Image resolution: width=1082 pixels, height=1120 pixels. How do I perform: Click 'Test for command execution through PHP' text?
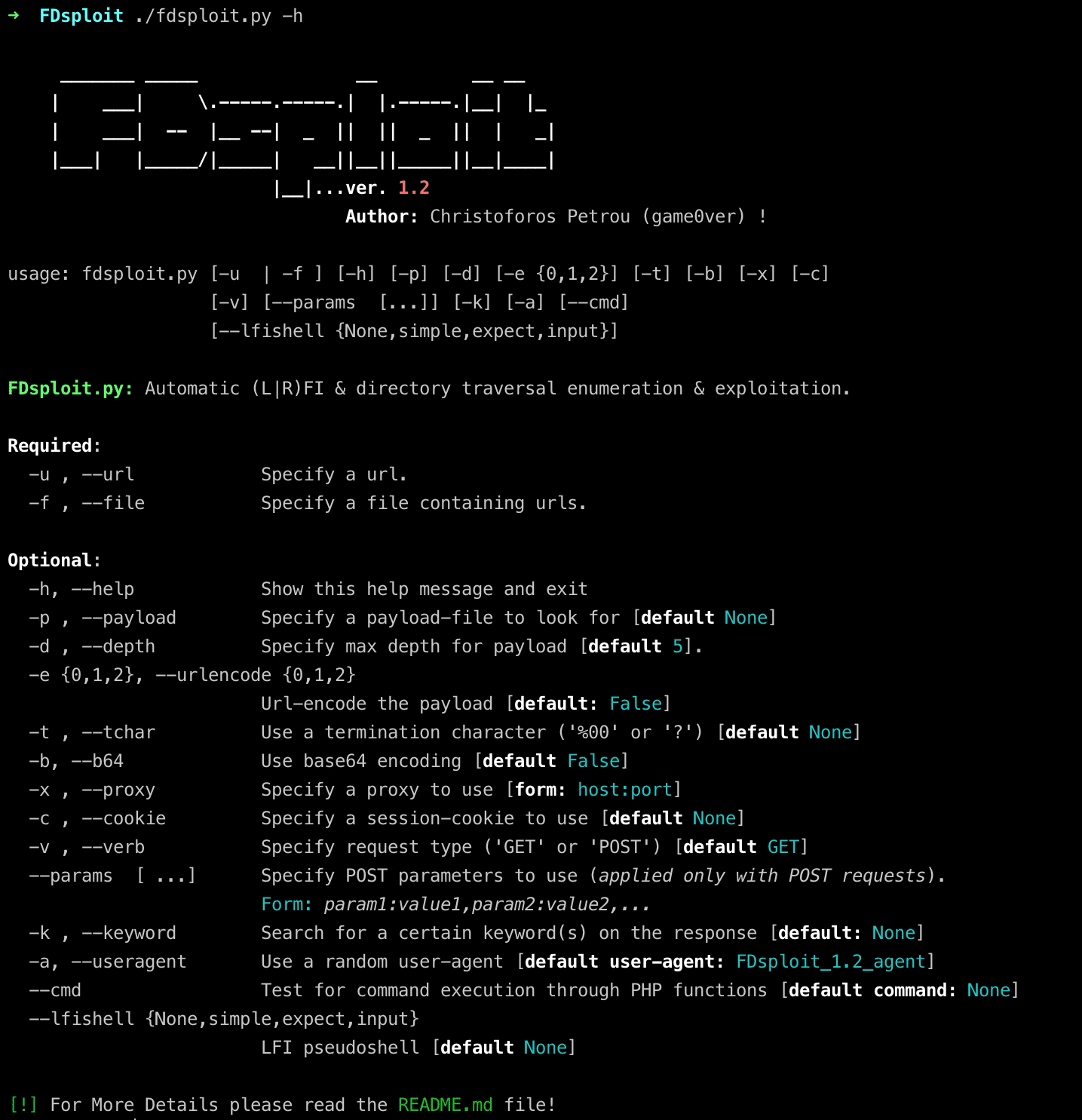tap(461, 990)
